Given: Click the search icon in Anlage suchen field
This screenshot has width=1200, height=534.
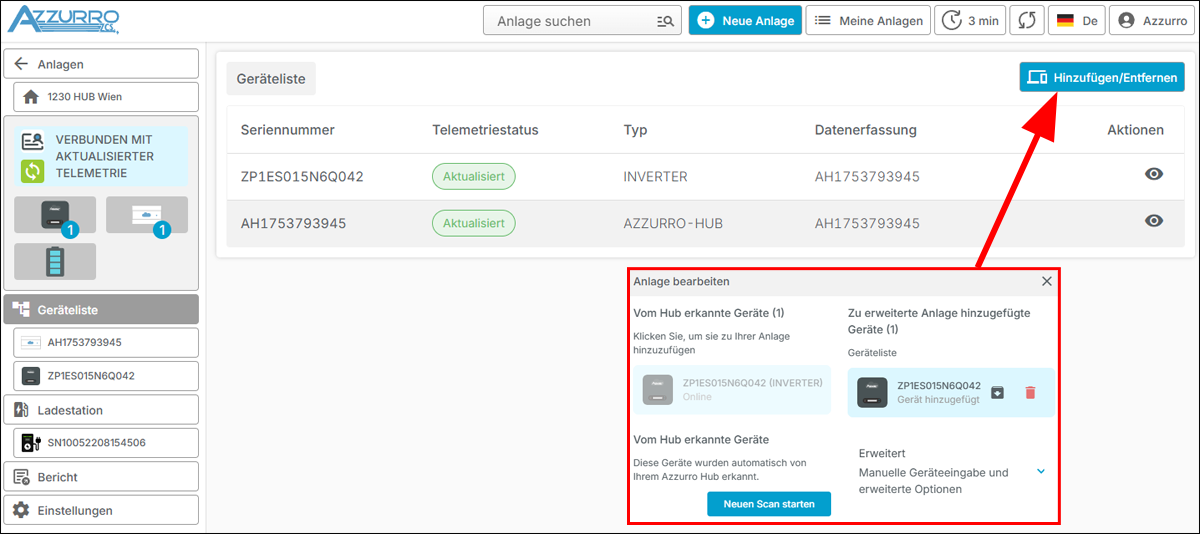Looking at the screenshot, I should 664,21.
